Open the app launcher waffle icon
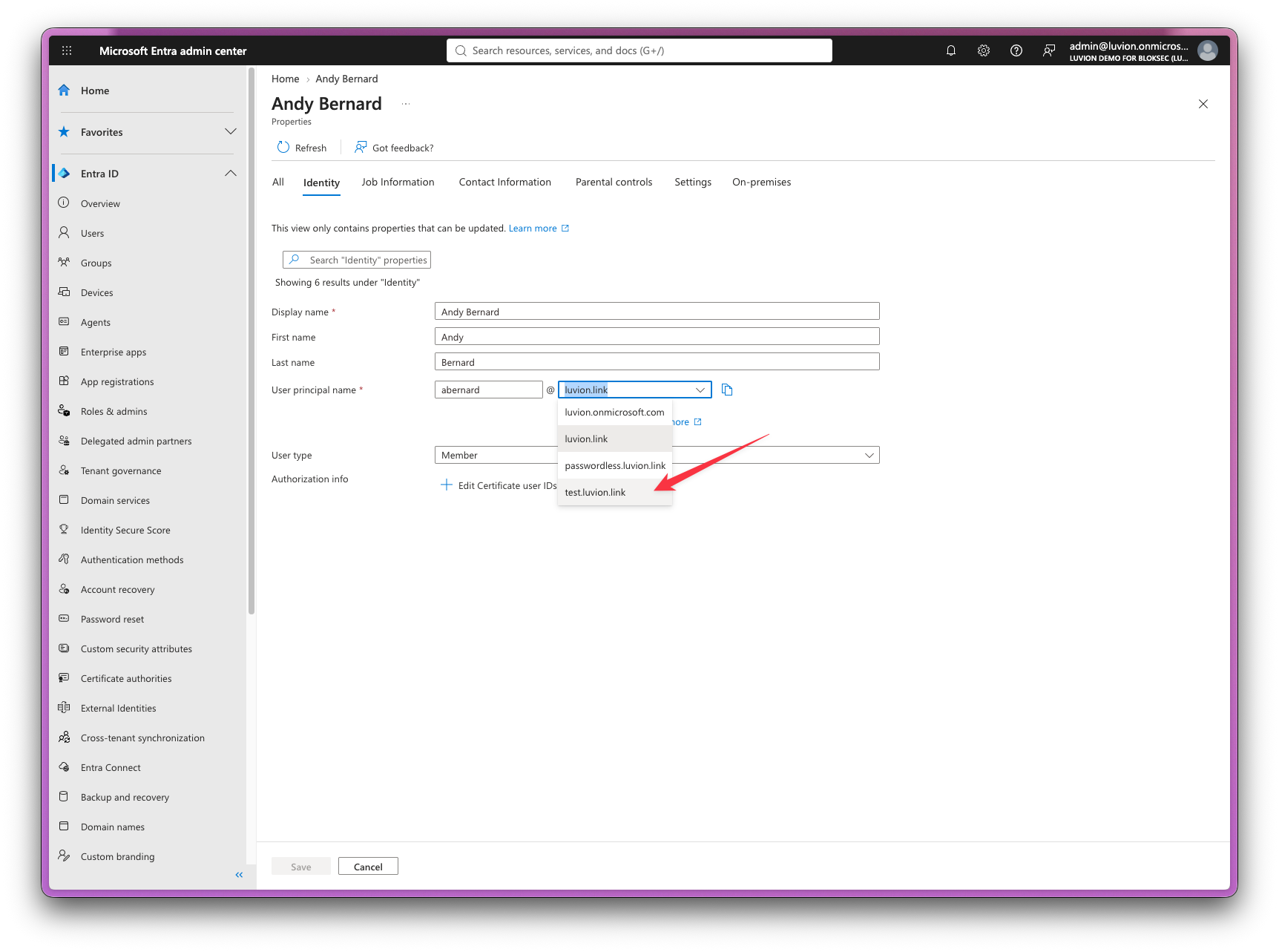Screen dimensions: 1279x952 coord(67,50)
